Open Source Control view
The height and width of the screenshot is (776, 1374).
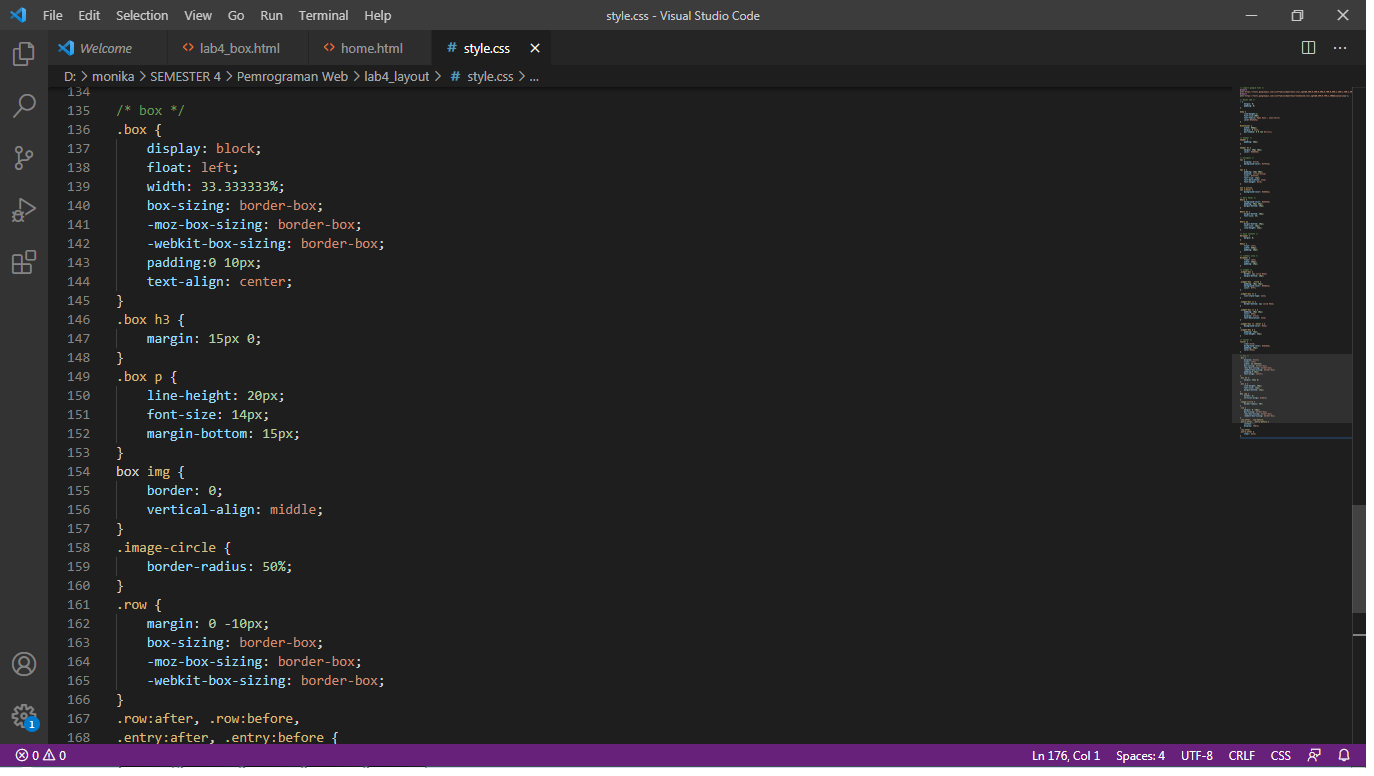tap(24, 157)
